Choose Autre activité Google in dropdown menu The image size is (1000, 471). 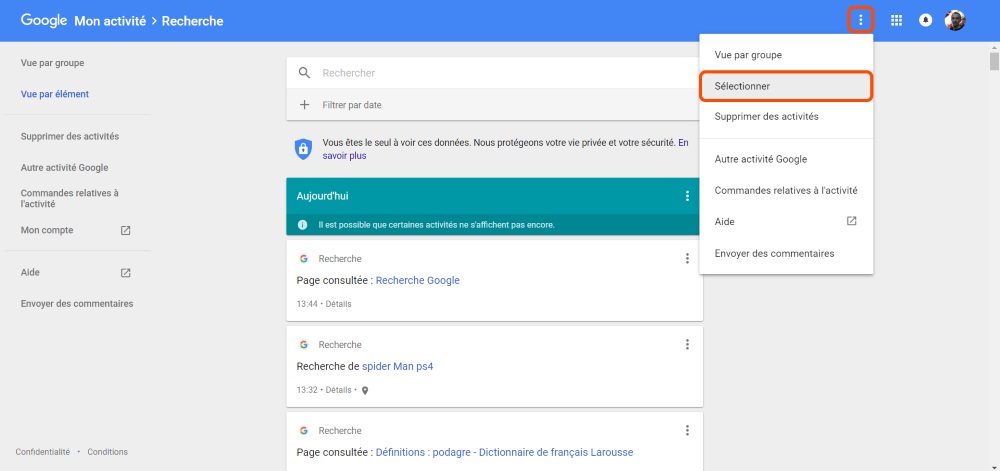786,159
